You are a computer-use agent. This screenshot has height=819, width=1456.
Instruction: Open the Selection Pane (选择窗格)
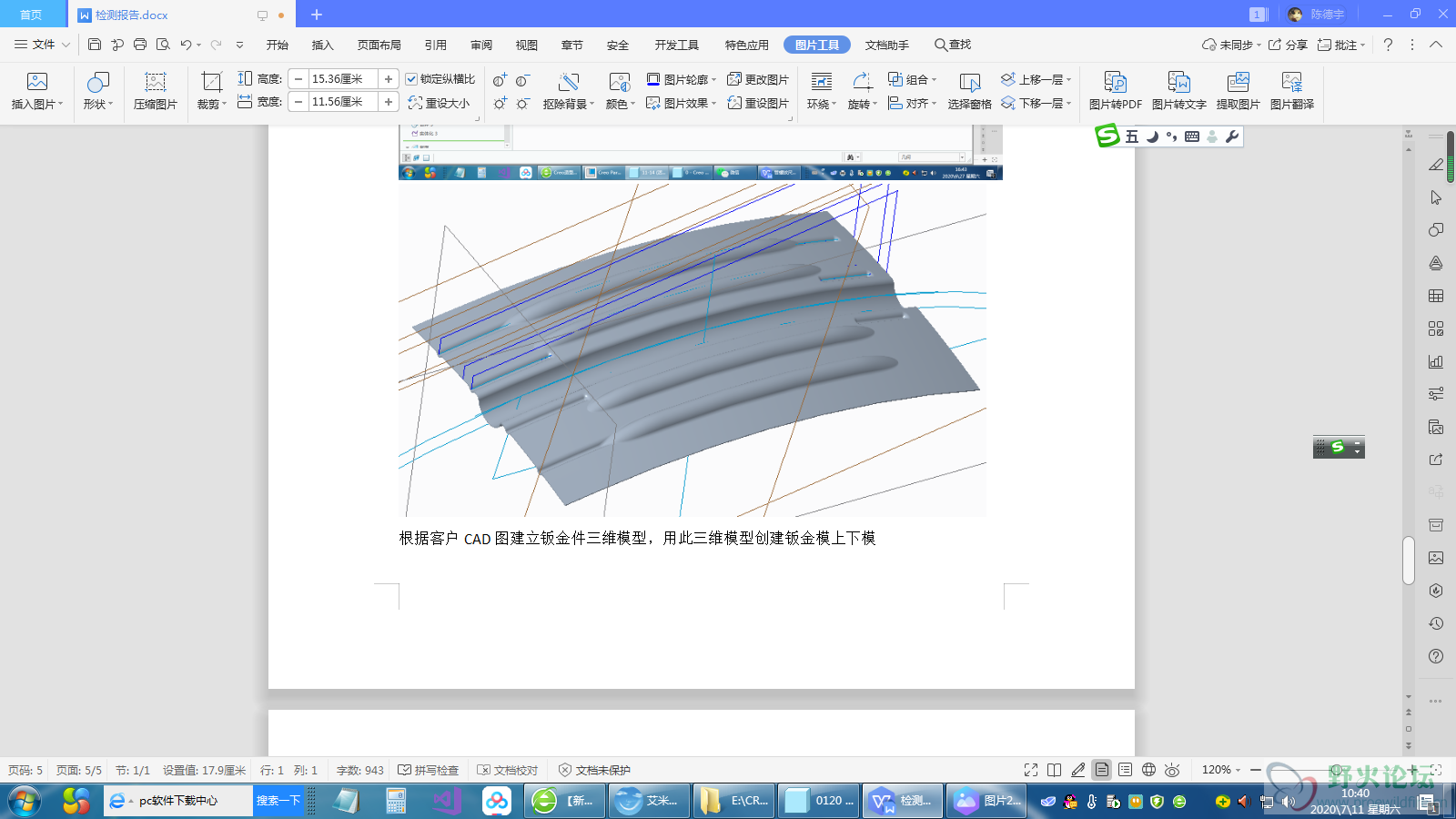pos(969,92)
